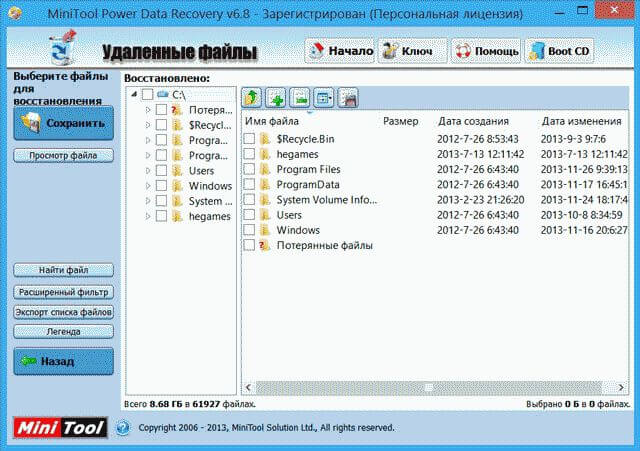Collapse the C:\ root node in tree
640x451 pixels.
point(134,95)
